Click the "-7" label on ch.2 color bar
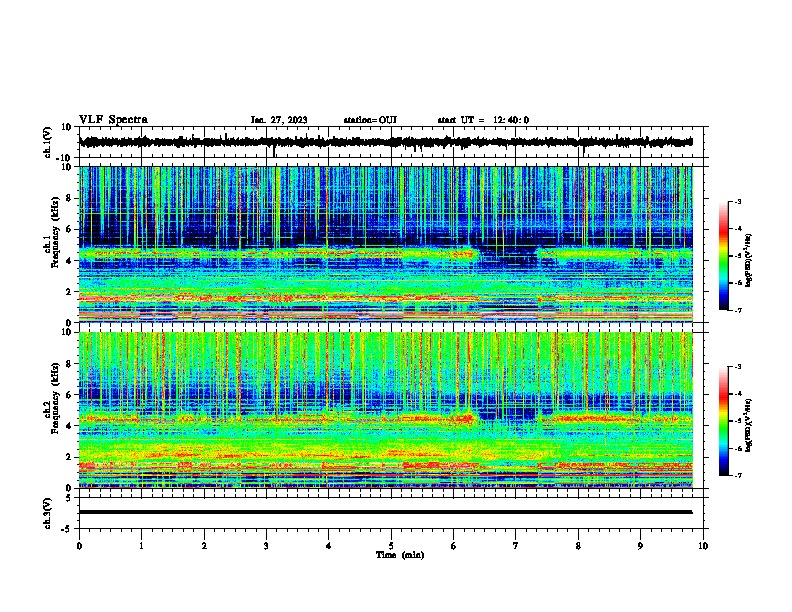Screen dimensions: 792x612 738,475
